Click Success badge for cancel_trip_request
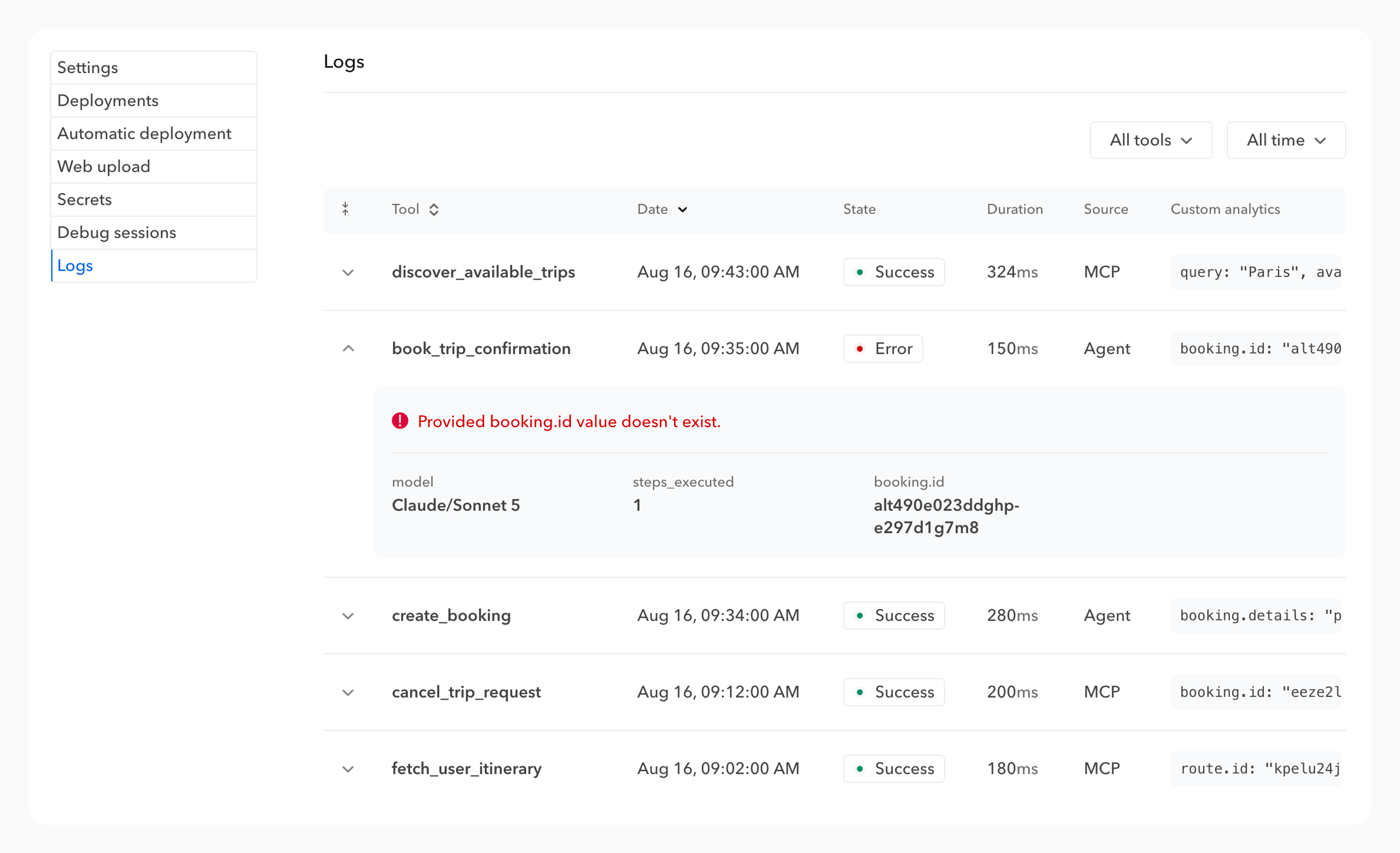Viewport: 1400px width, 853px height. pyautogui.click(x=894, y=692)
